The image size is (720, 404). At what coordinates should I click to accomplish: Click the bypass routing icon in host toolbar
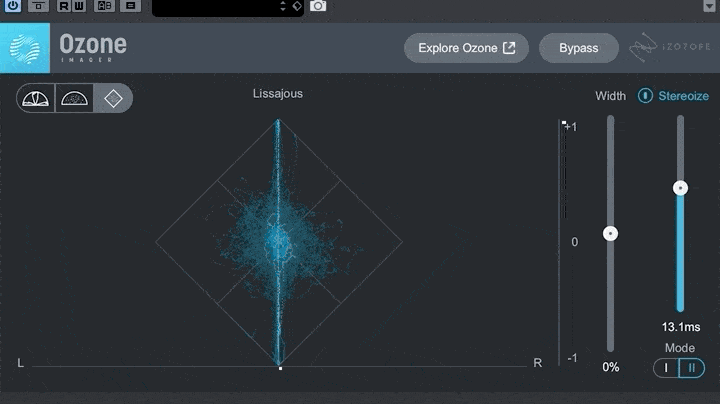coord(38,6)
